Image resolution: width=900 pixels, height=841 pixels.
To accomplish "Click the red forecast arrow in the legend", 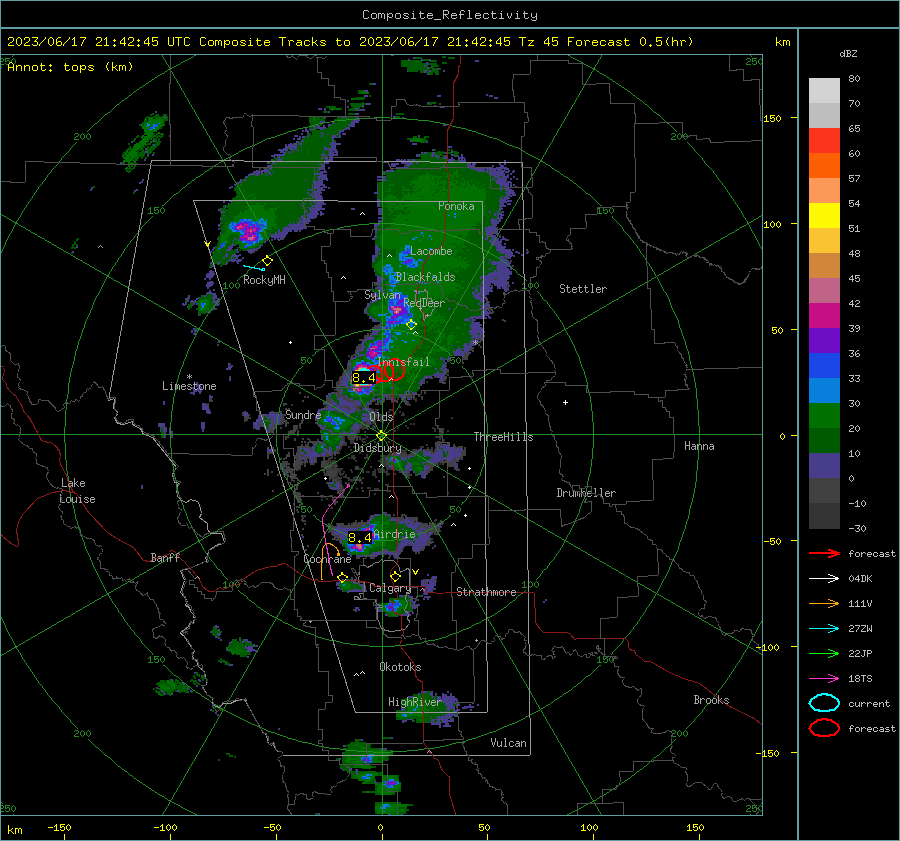I will pos(824,553).
